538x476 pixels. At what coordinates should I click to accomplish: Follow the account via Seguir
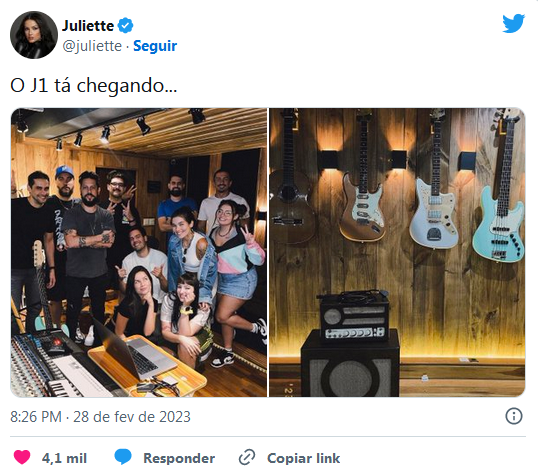point(155,46)
